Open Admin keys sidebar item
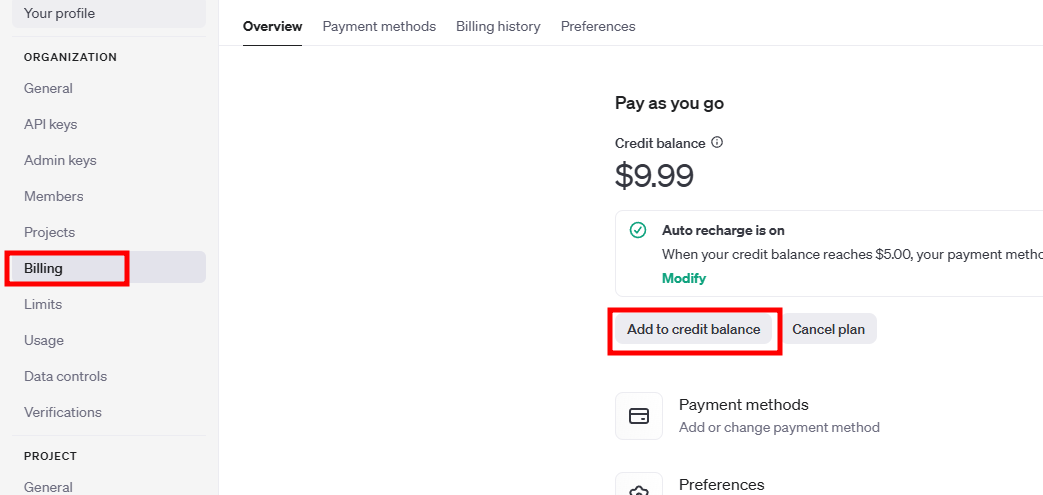Viewport: 1043px width, 495px height. coord(60,160)
